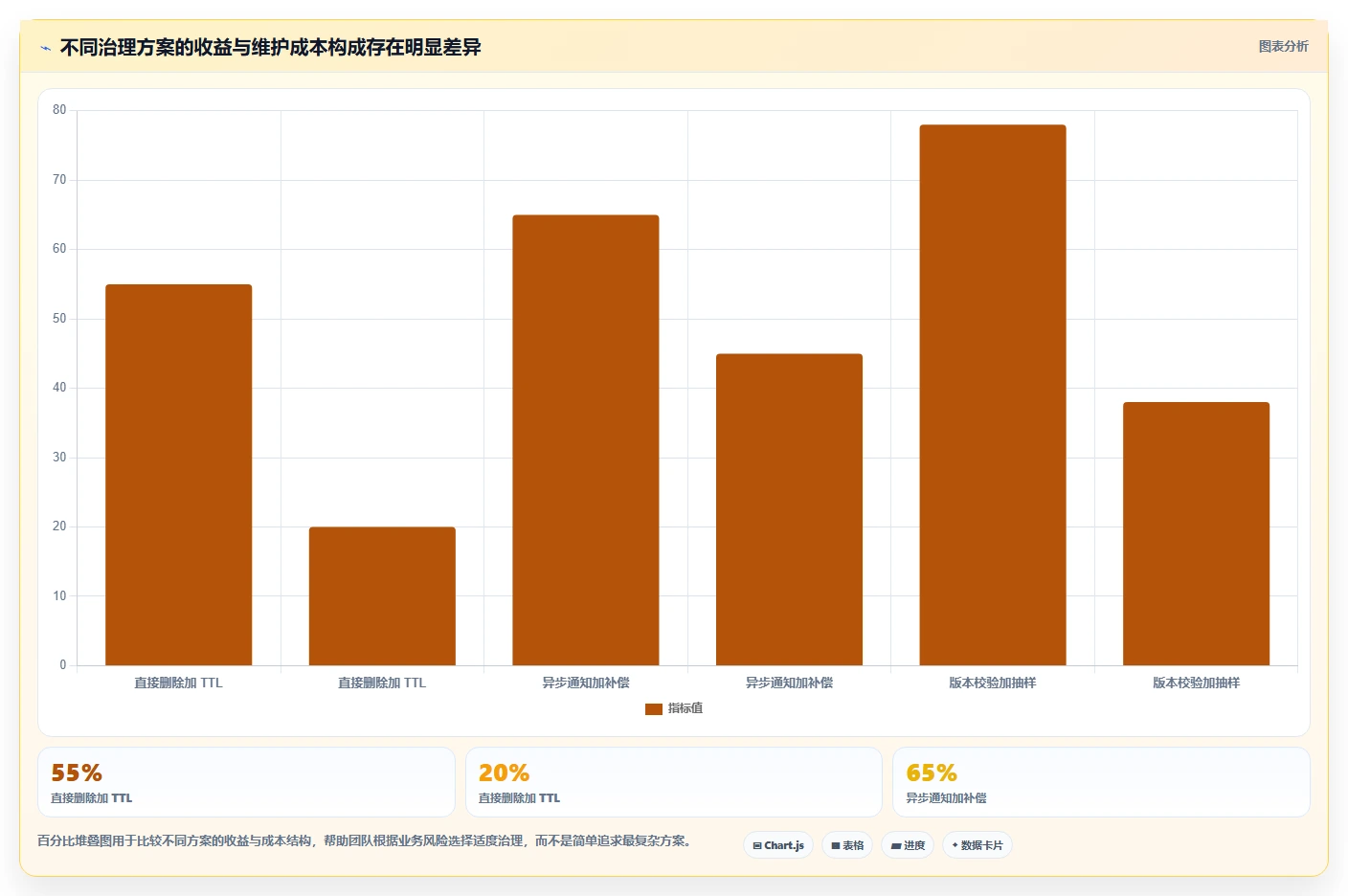The width and height of the screenshot is (1348, 896).
Task: Click the y-axis tick label 80
Action: click(59, 110)
